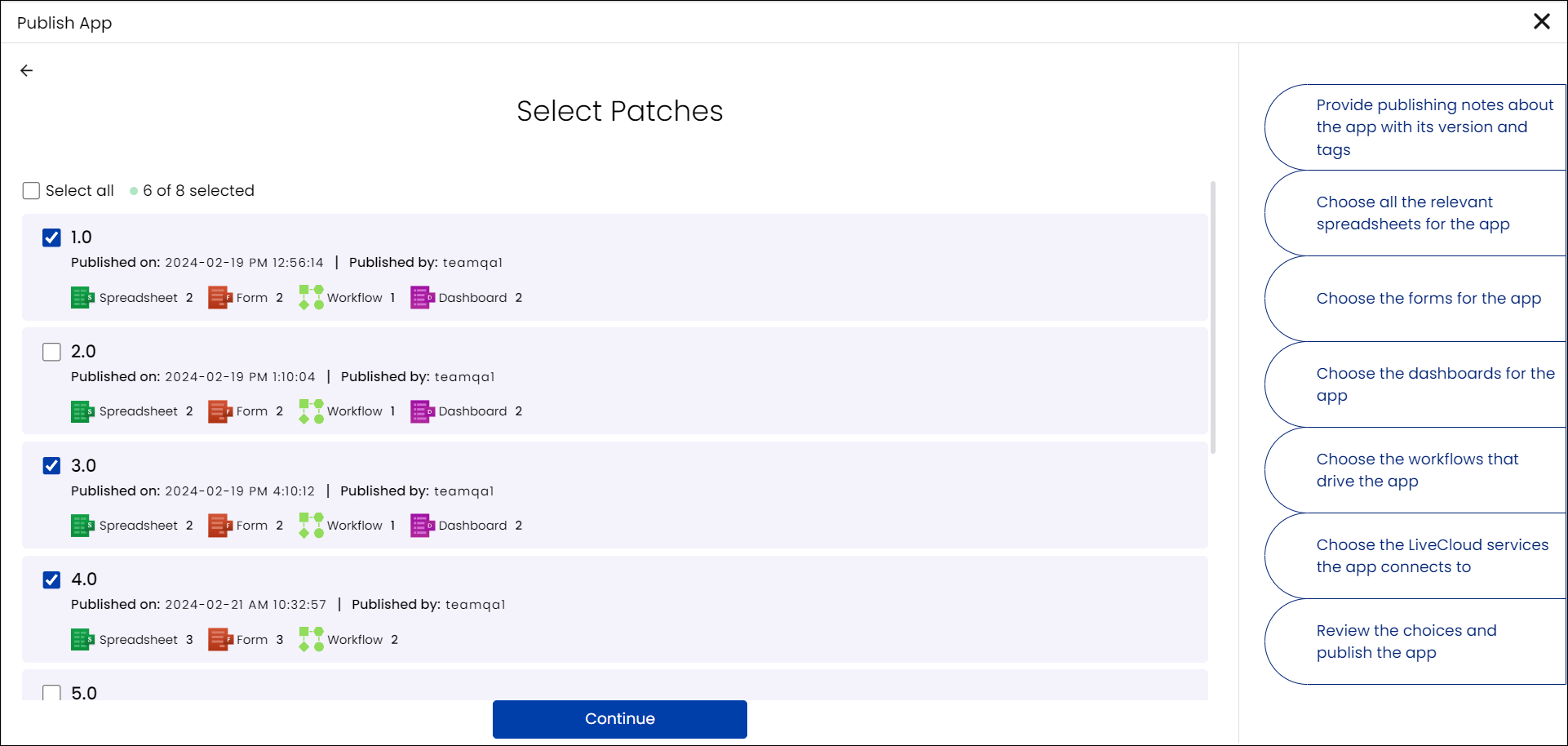Go back using the left arrow icon
1568x746 pixels.
pyautogui.click(x=27, y=71)
